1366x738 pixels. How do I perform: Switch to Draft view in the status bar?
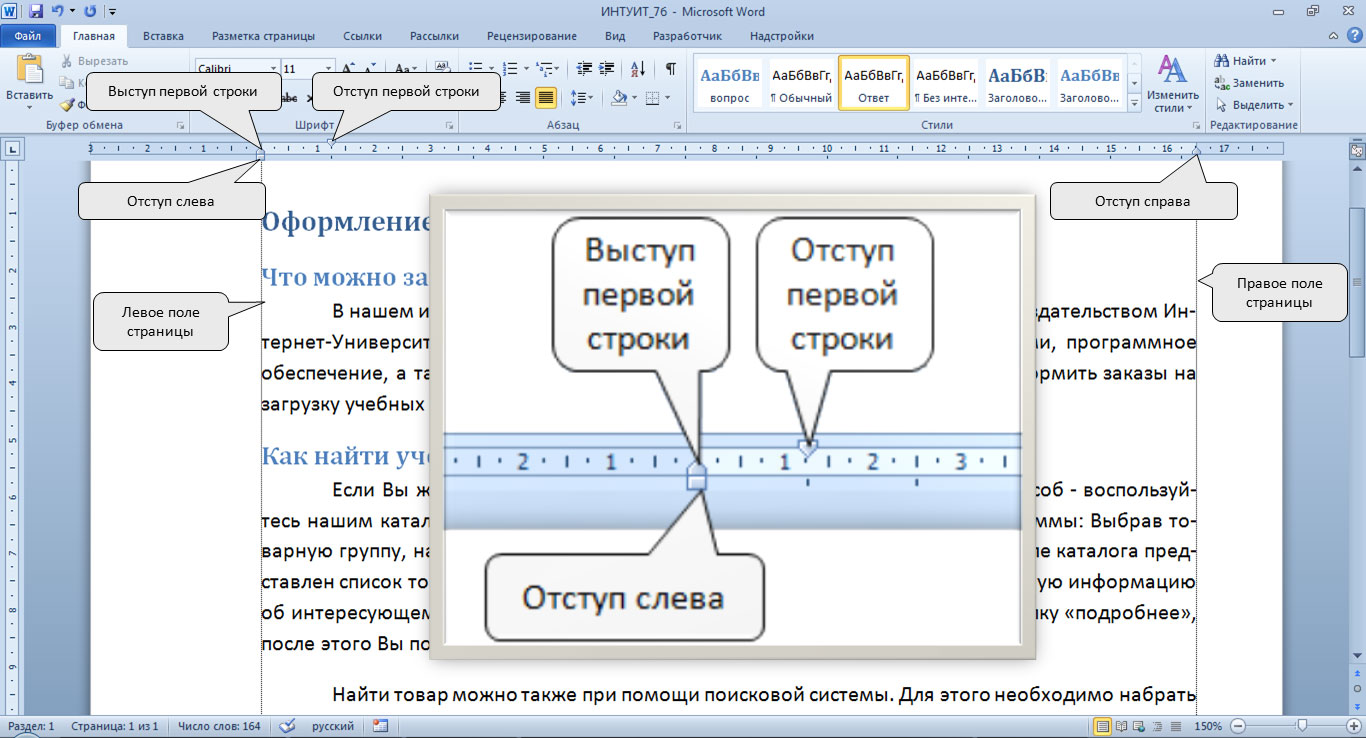point(1176,726)
